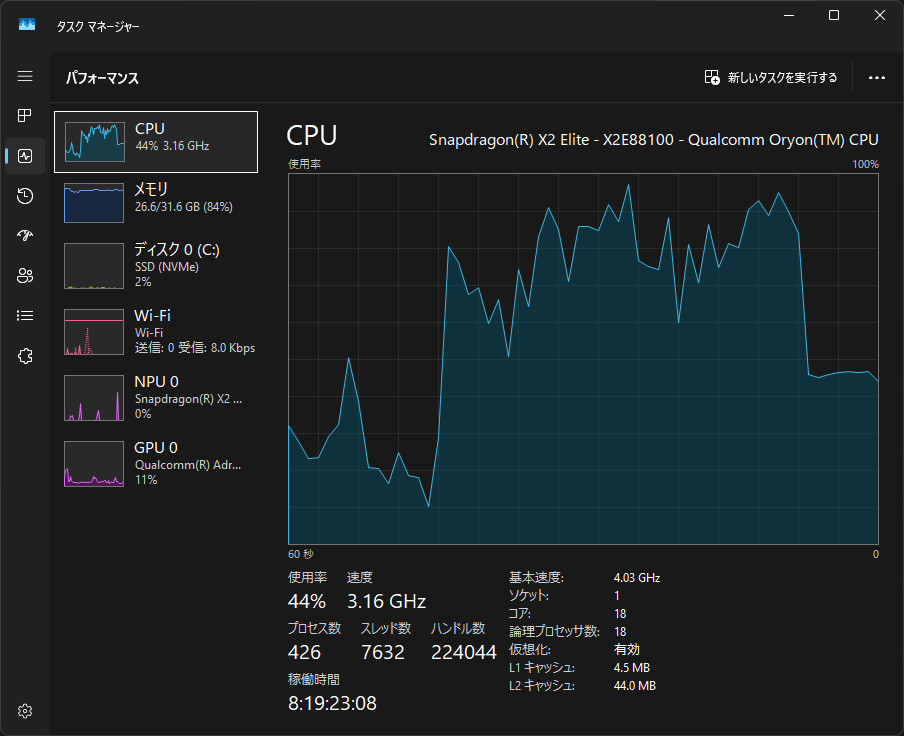Open the App history page icon
Screen dimensions: 904x736
[x=26, y=196]
